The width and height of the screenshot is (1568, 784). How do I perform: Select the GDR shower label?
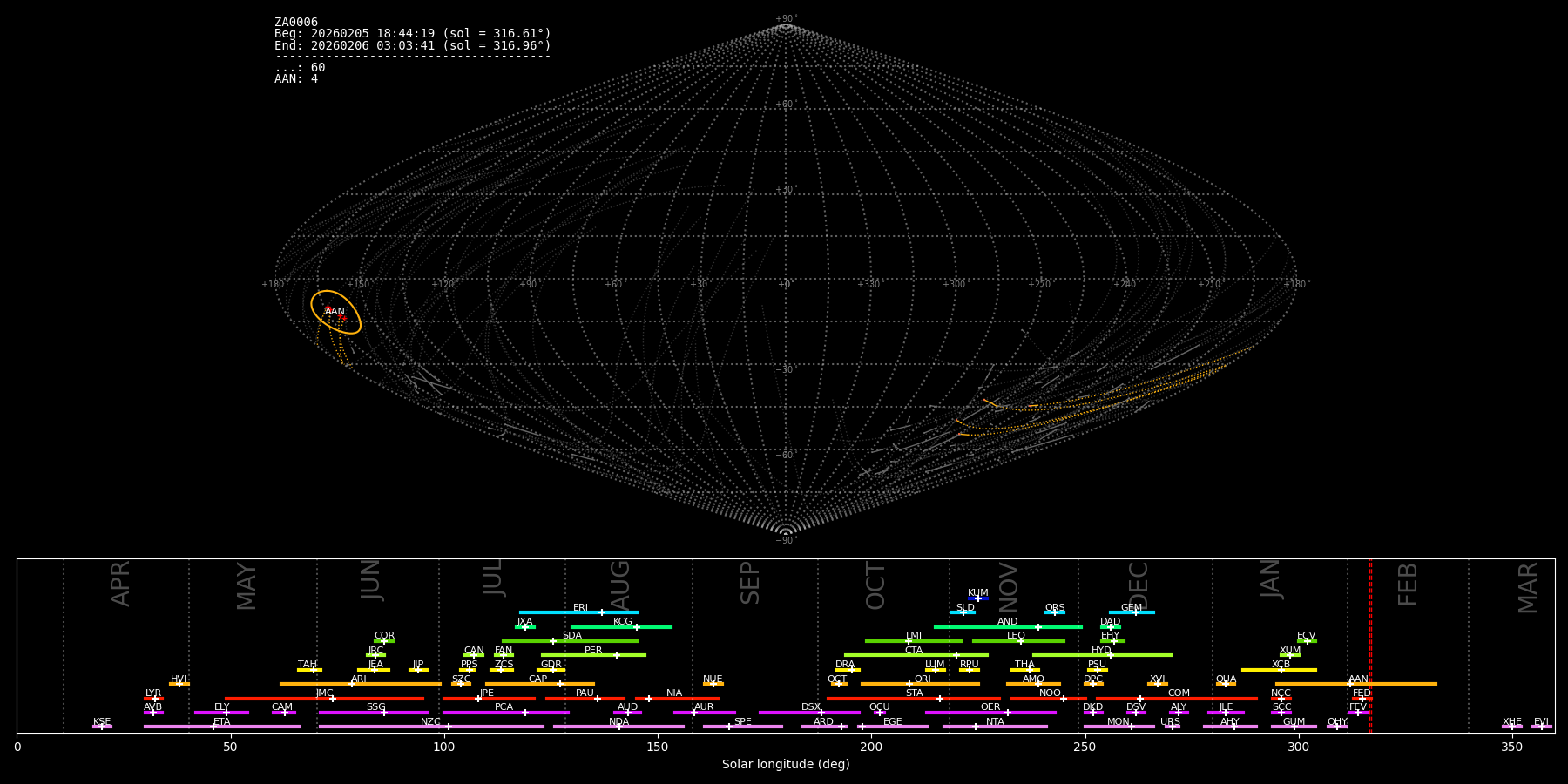point(551,665)
